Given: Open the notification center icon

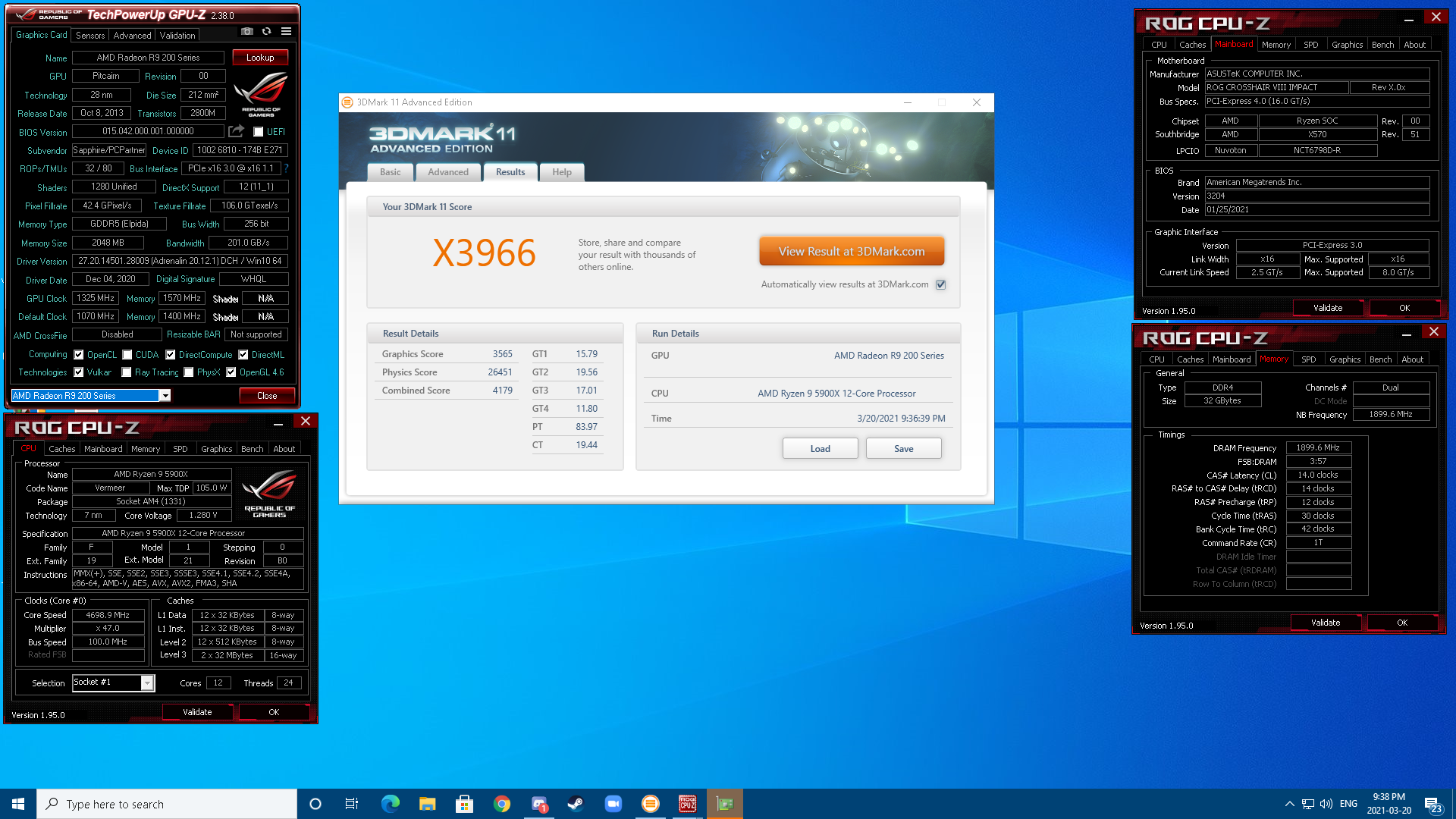Looking at the screenshot, I should (x=1432, y=805).
